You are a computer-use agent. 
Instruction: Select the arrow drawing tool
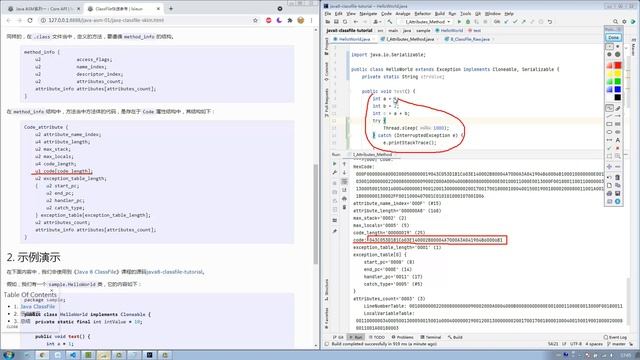click(x=618, y=116)
